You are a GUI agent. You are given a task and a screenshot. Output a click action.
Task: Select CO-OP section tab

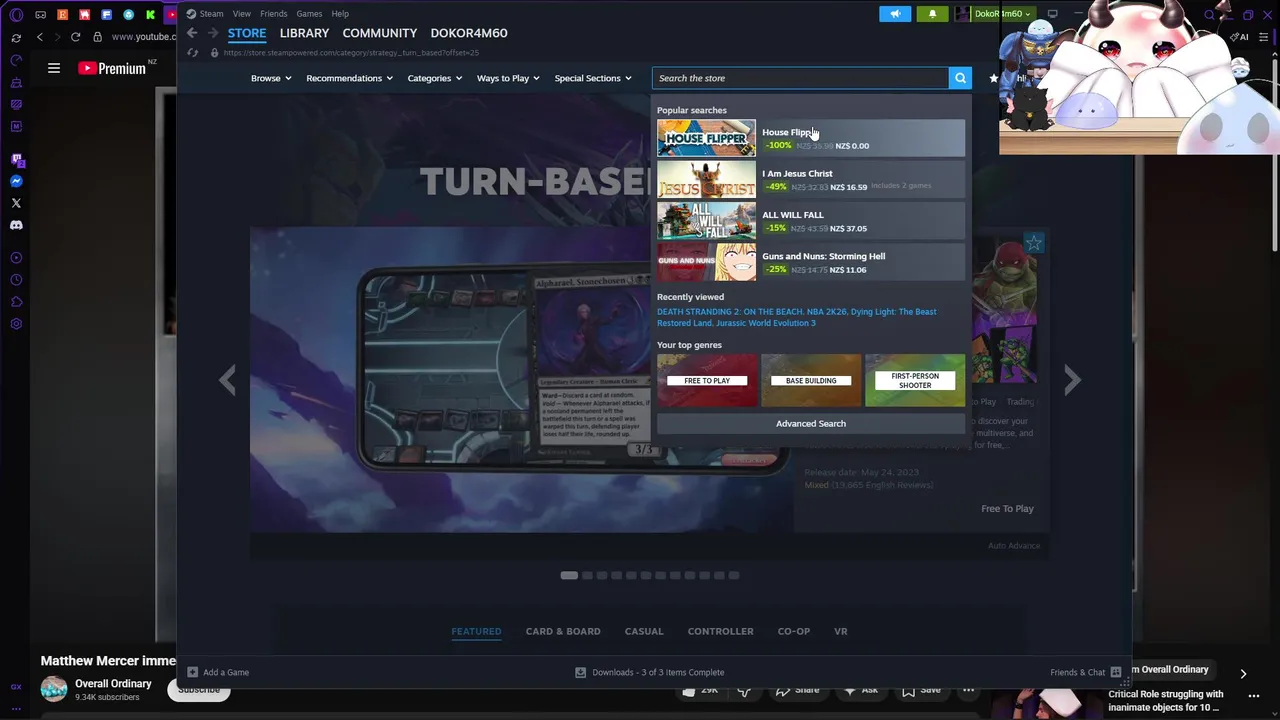tap(794, 631)
